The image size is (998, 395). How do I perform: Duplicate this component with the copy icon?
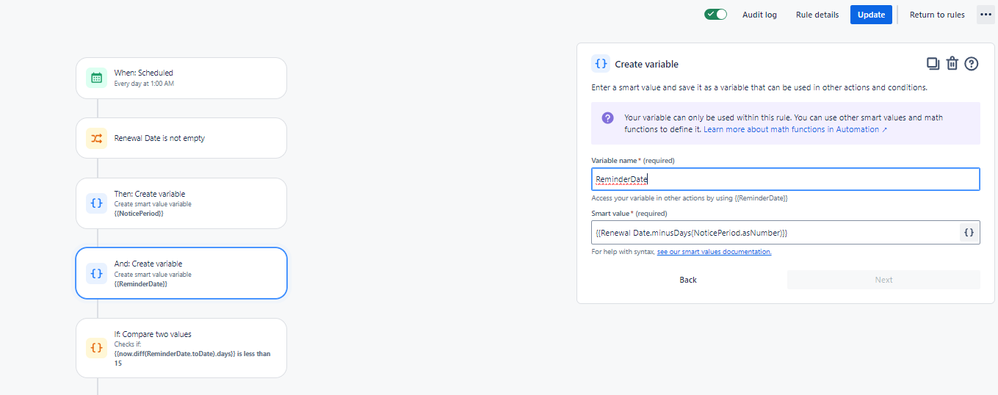[932, 64]
